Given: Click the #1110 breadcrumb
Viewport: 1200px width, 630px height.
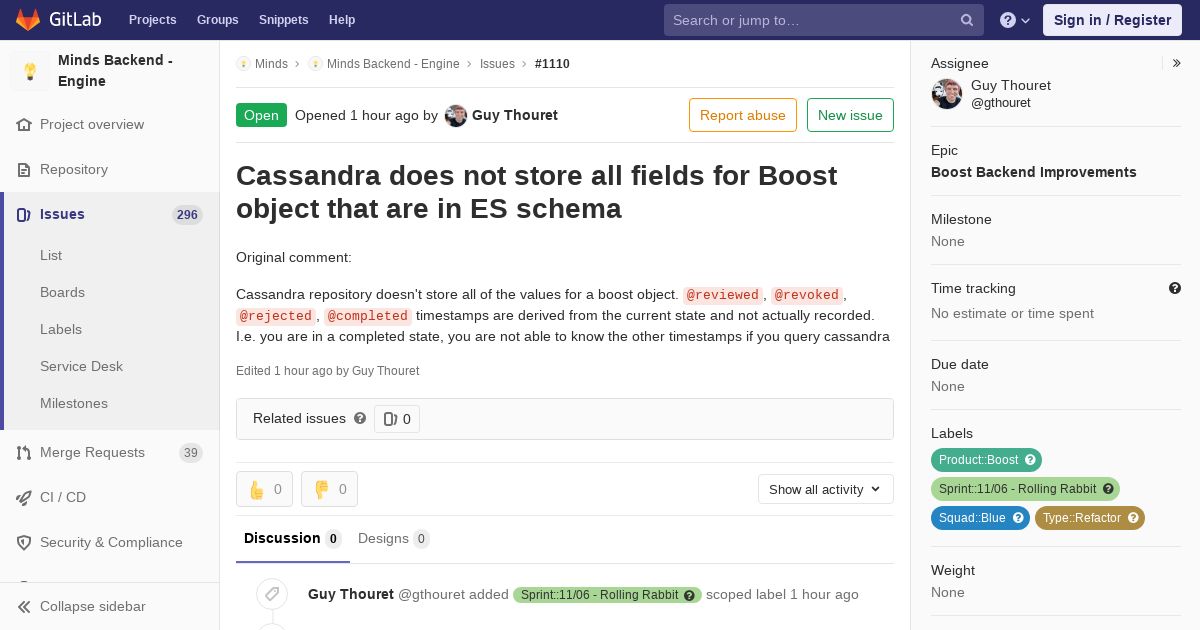Looking at the screenshot, I should pyautogui.click(x=552, y=63).
